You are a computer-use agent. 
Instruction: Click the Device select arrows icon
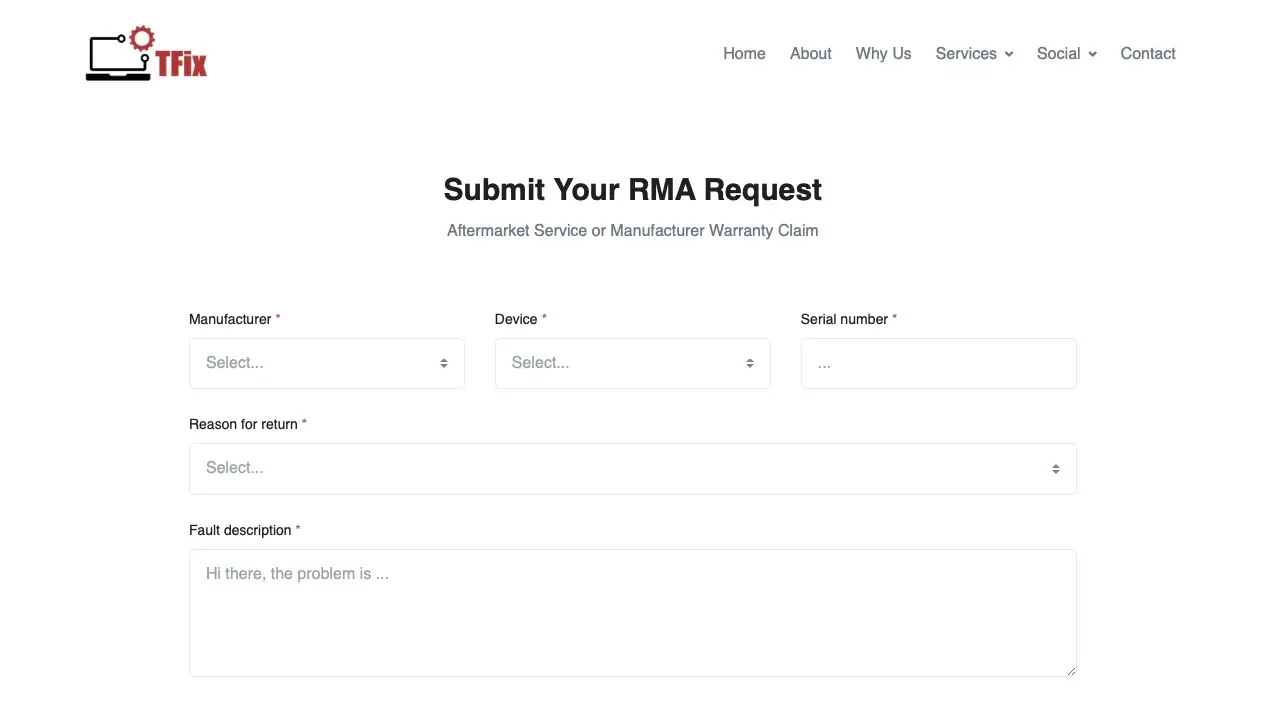coord(750,363)
